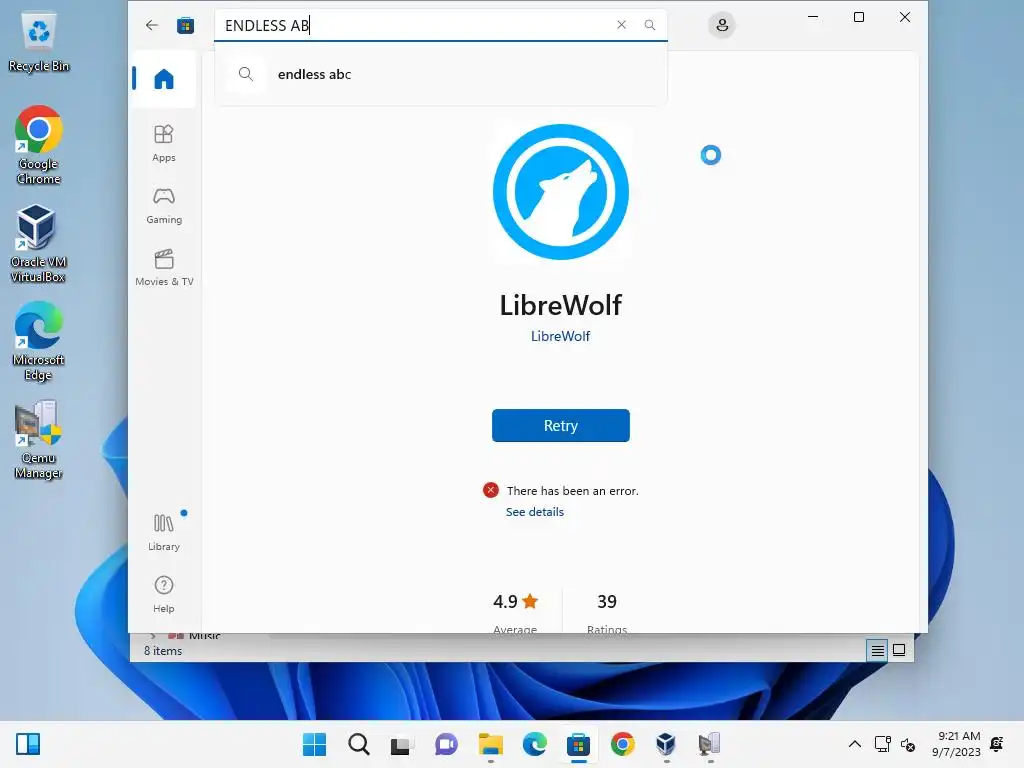Click the network status tray icon

tap(883, 744)
